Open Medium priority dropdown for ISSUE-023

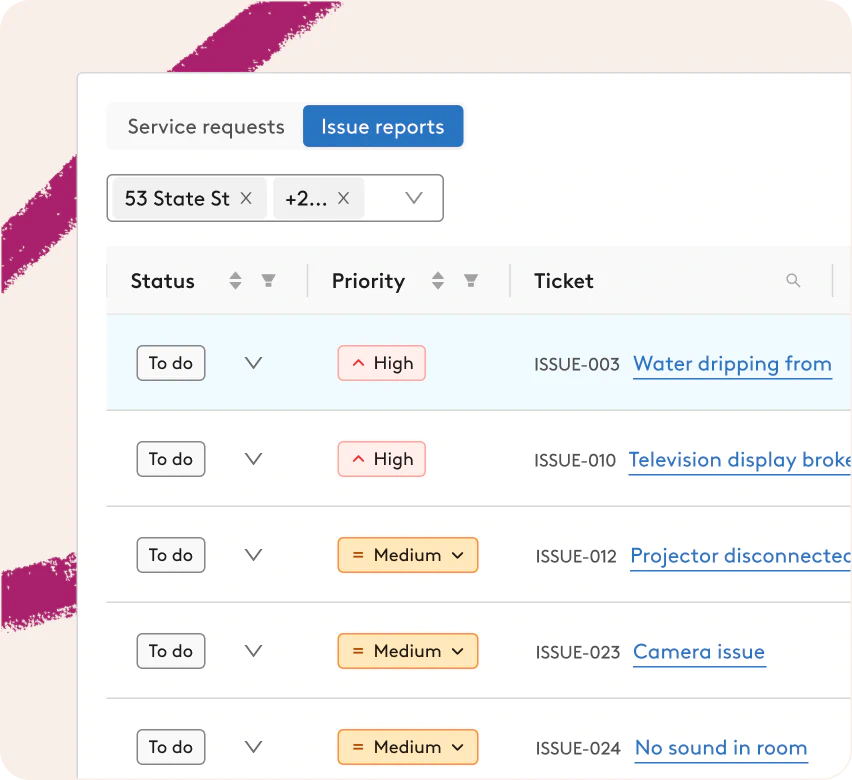pyautogui.click(x=408, y=651)
